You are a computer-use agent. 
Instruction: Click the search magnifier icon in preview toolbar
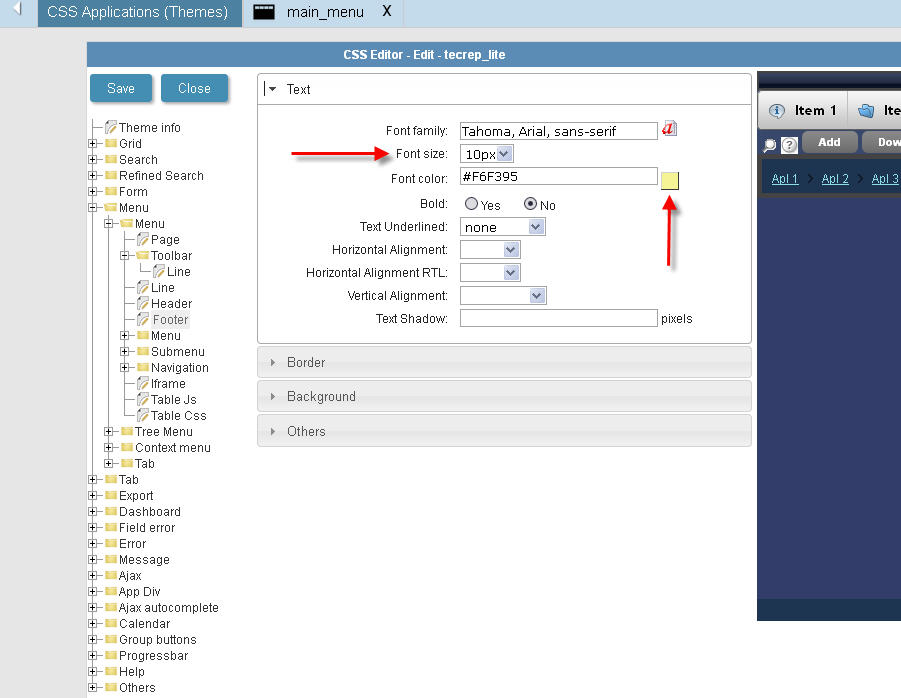point(769,145)
